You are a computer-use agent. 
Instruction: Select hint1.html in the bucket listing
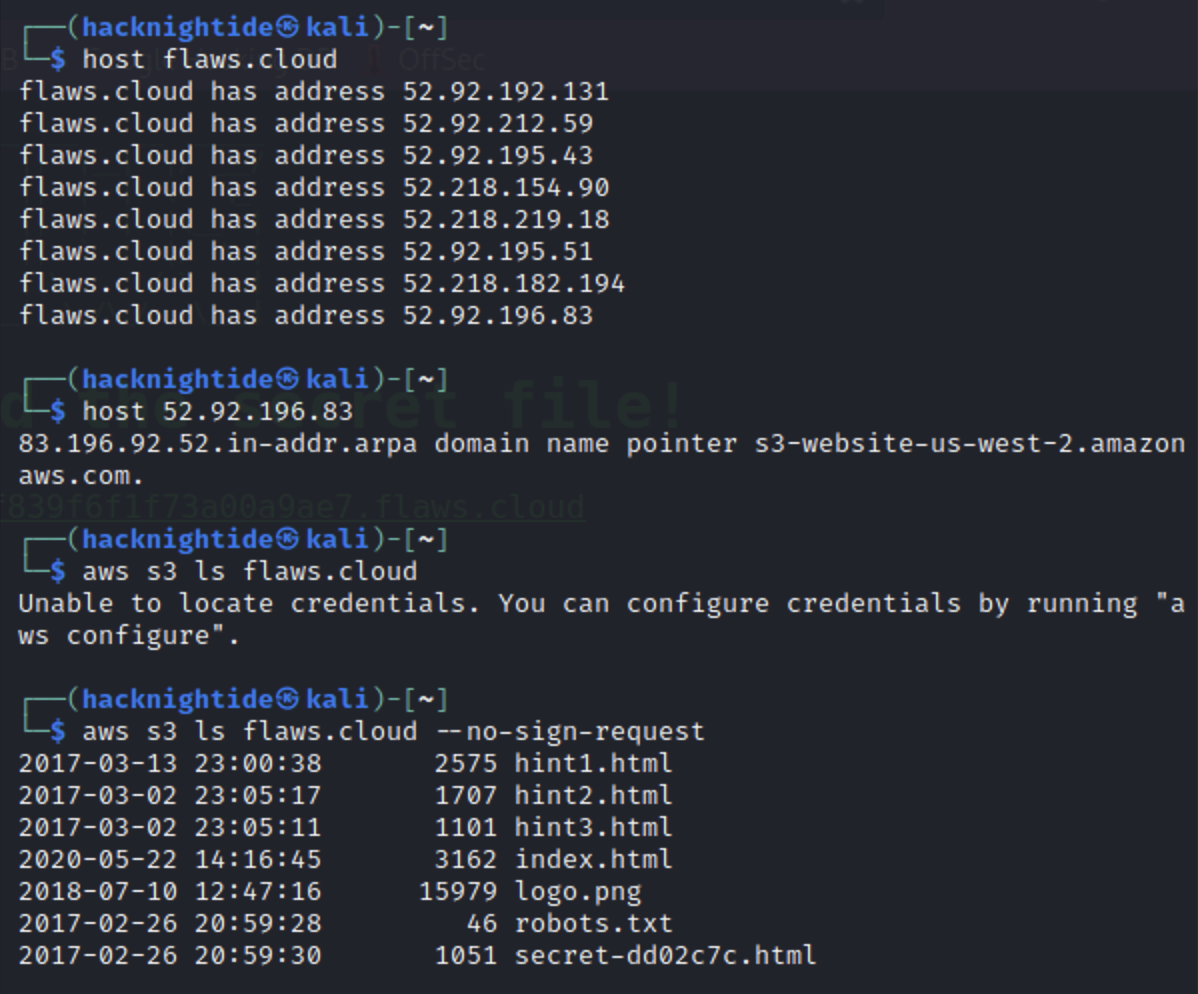(x=593, y=764)
